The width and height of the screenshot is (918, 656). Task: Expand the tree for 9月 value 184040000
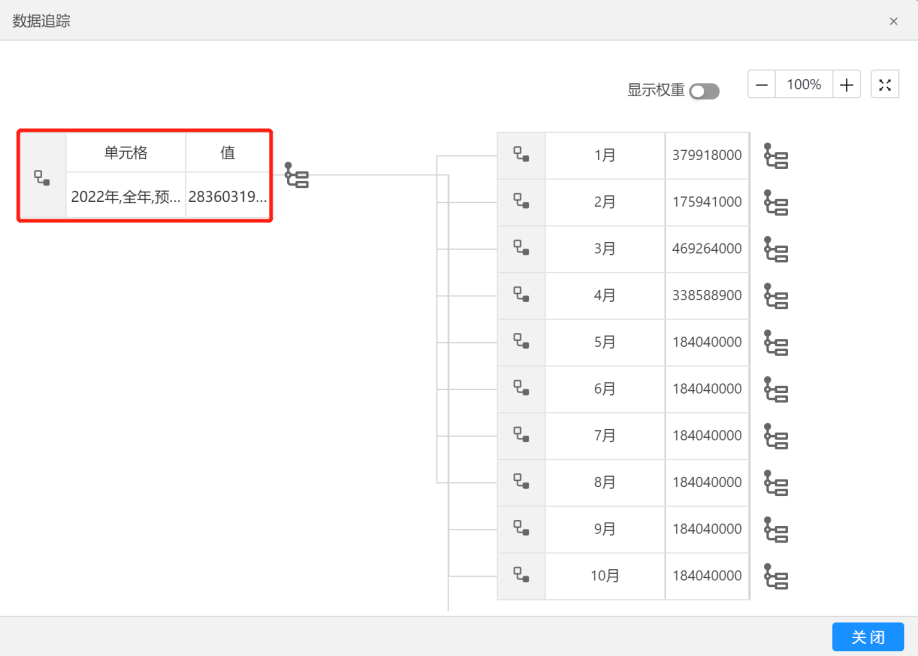pos(776,530)
